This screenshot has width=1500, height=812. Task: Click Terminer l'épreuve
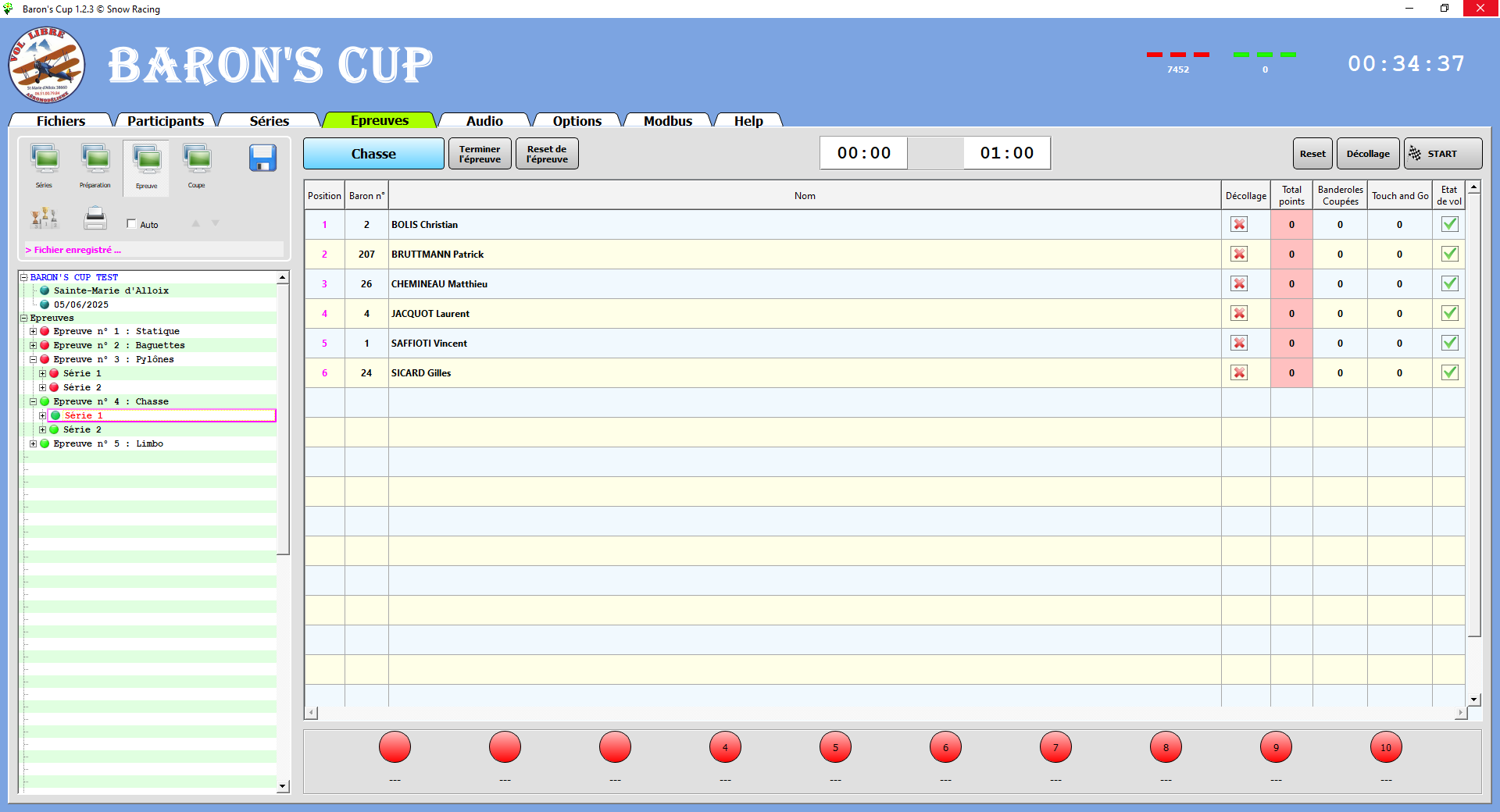point(479,153)
